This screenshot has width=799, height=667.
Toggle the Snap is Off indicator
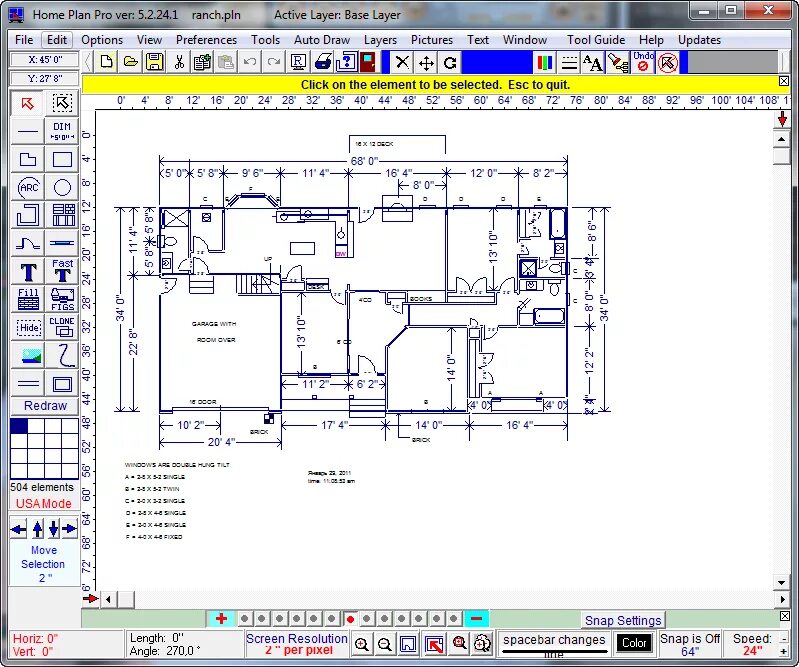(x=690, y=645)
